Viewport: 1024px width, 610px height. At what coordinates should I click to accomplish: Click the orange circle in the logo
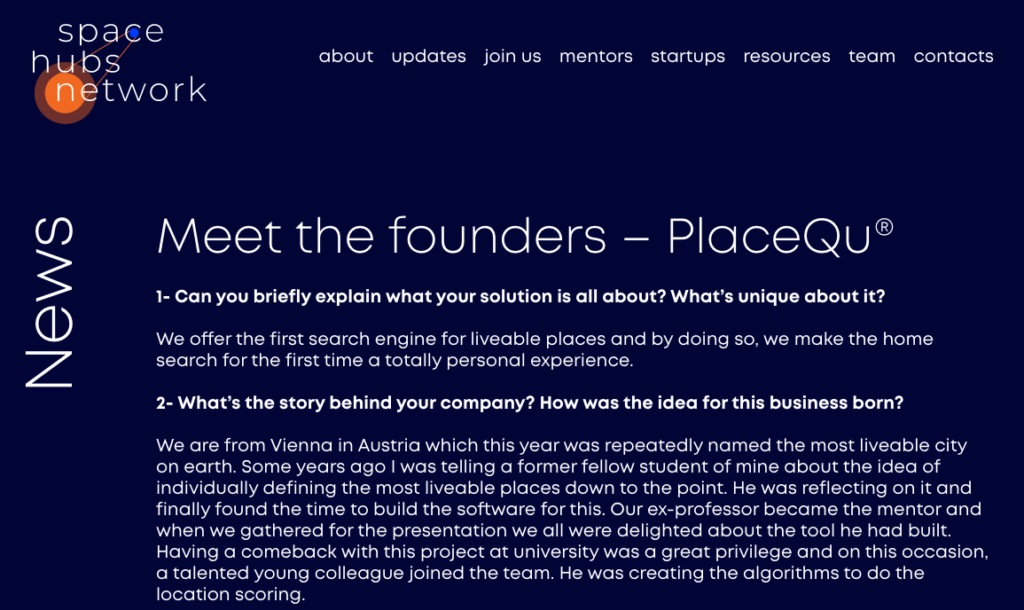[65, 93]
